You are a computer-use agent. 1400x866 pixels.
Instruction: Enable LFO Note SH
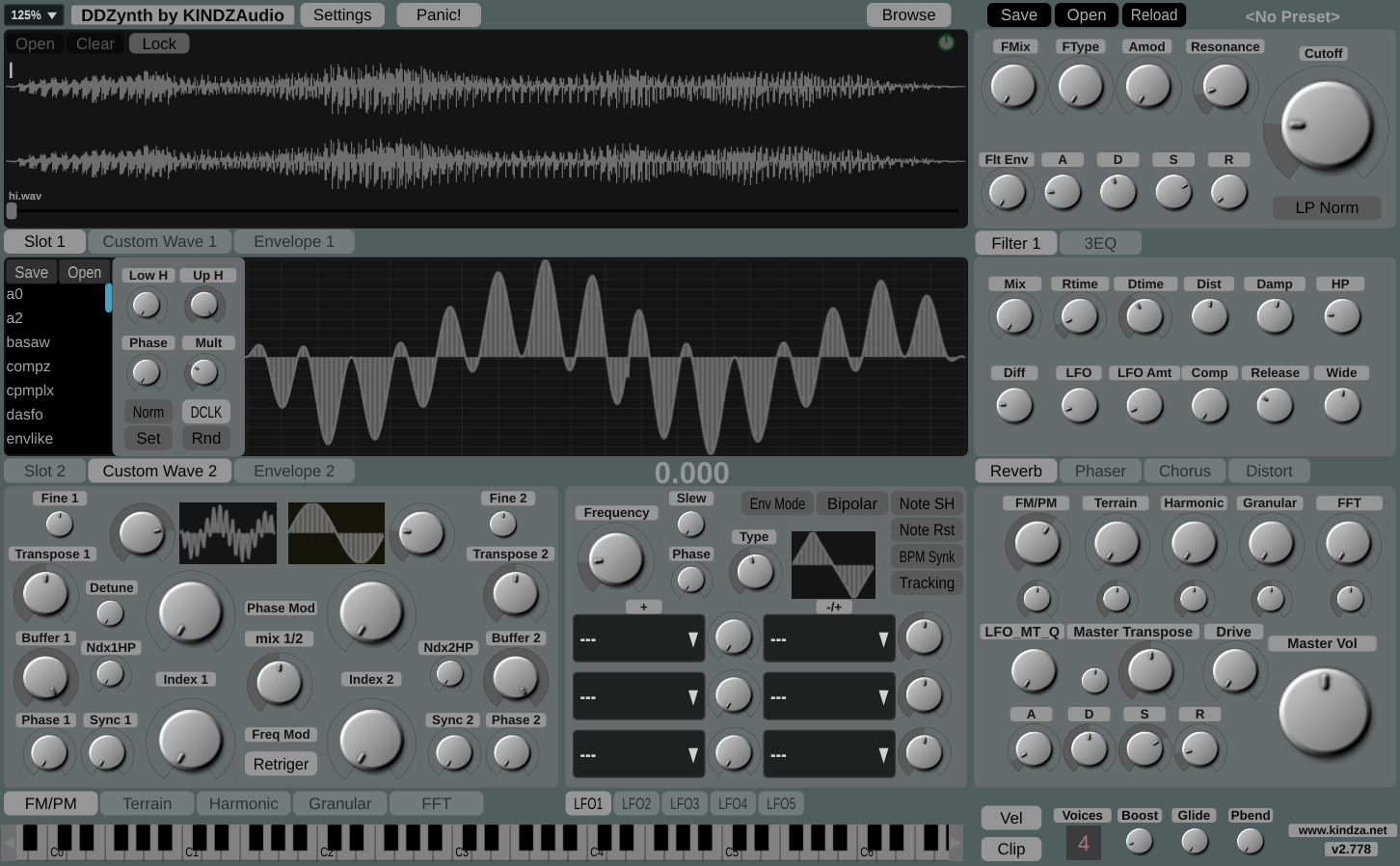927,503
